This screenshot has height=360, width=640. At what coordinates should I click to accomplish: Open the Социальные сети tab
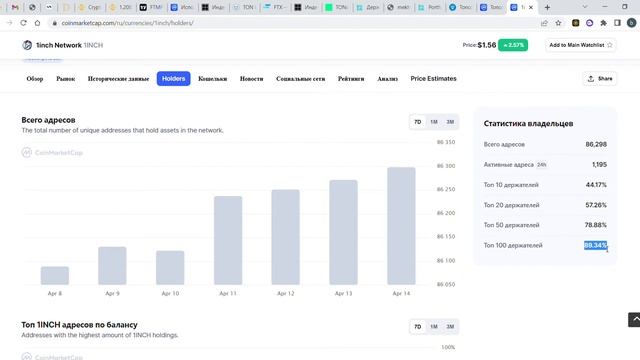(300, 78)
